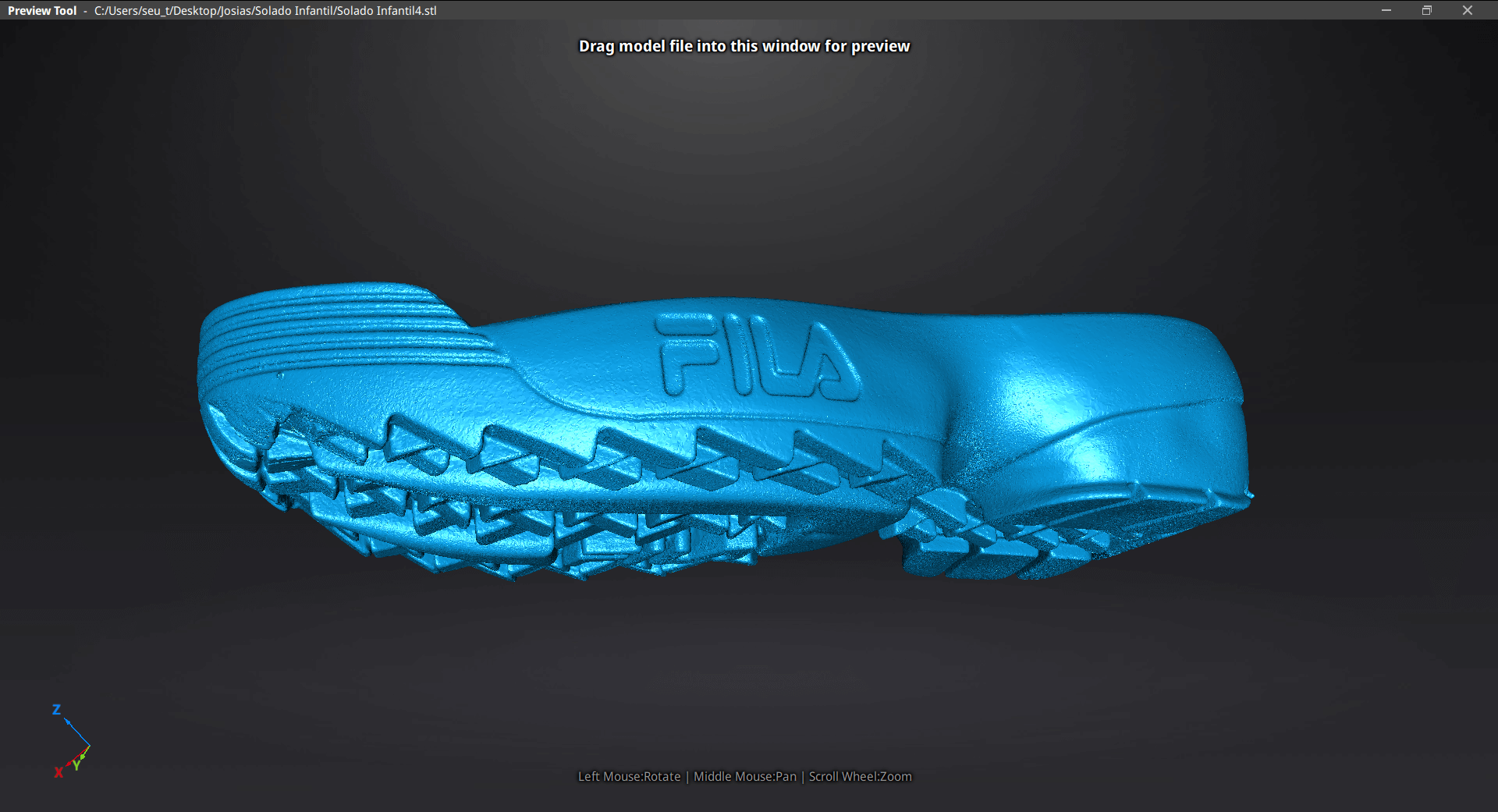This screenshot has width=1498, height=812.
Task: Minimize the Preview Tool window
Action: [1386, 10]
